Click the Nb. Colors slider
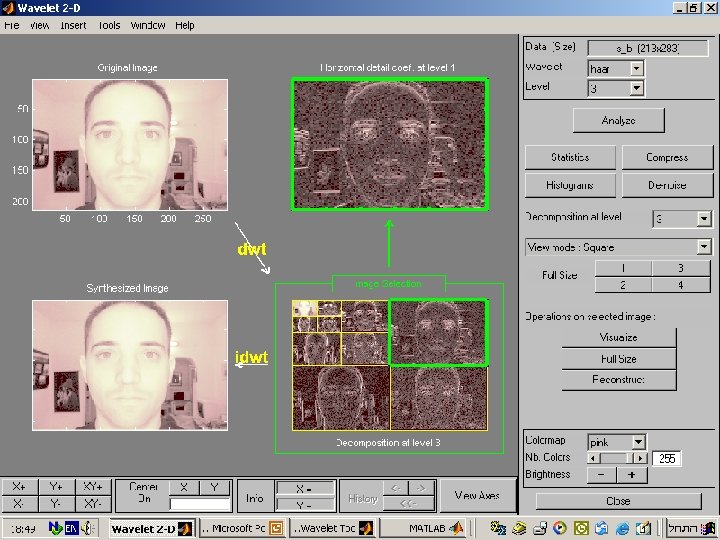The image size is (720, 540). [x=616, y=459]
